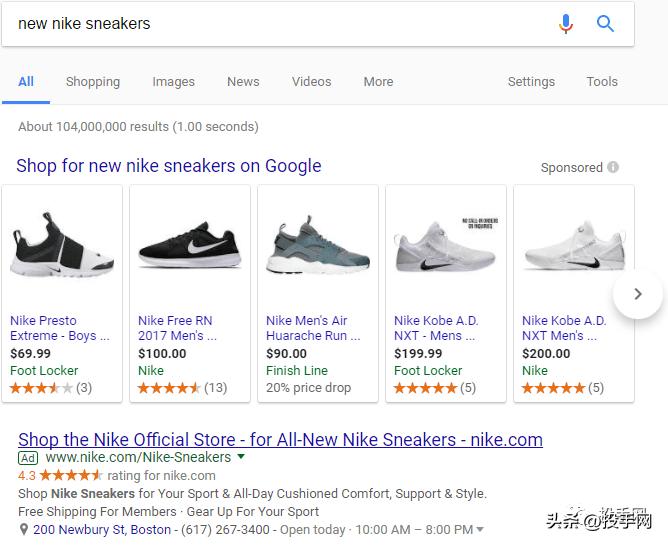The image size is (668, 545).
Task: Expand the store opening hours dropdown
Action: (480, 530)
